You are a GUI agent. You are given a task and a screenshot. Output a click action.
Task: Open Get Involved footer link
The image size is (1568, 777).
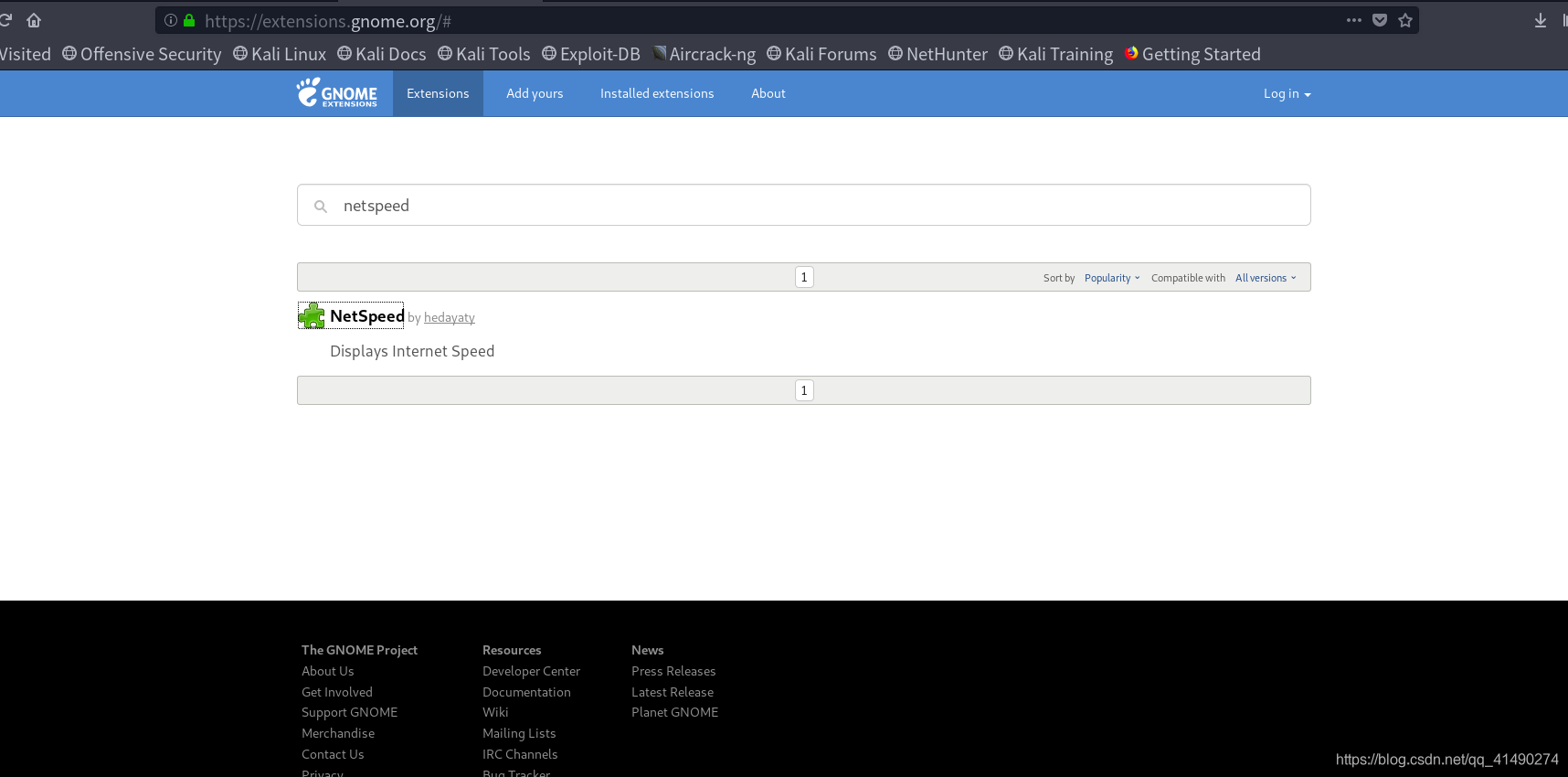337,692
